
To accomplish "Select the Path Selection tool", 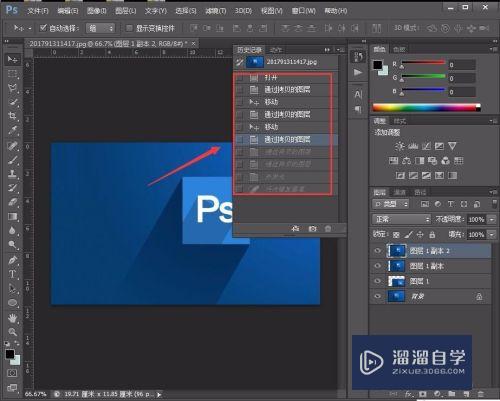I will tap(12, 288).
